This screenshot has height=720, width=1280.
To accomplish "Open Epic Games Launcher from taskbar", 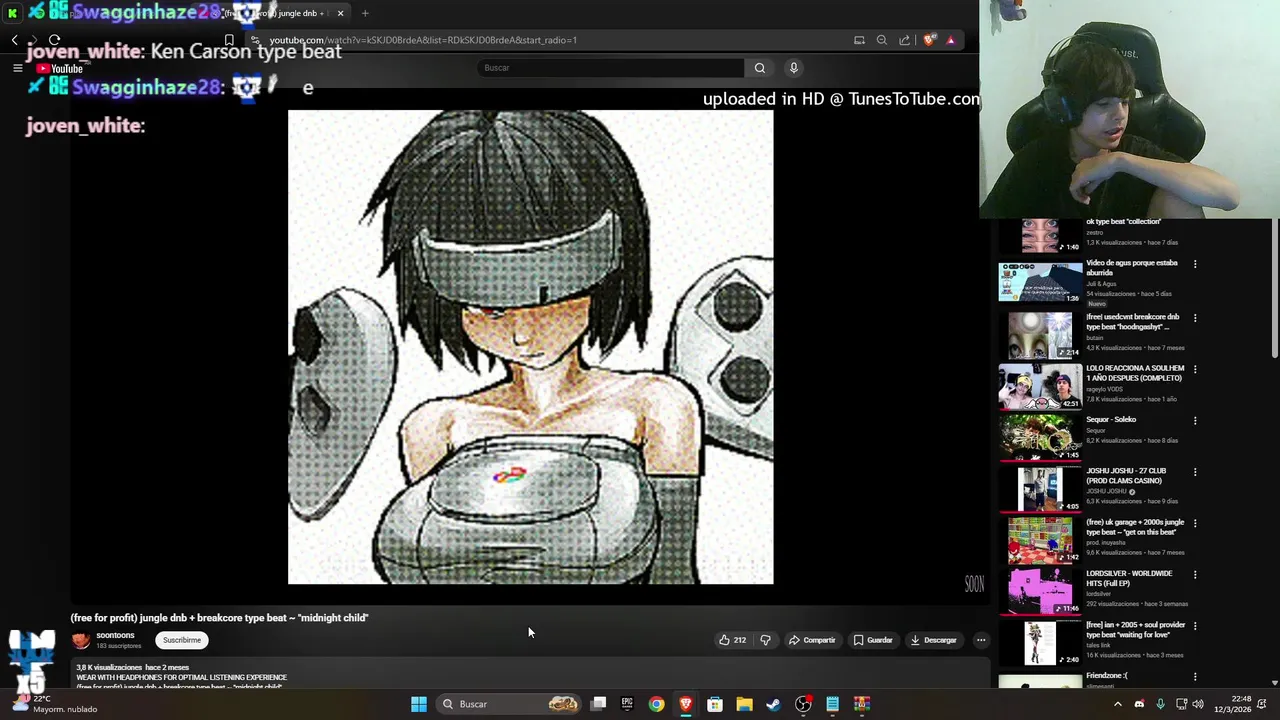I will pos(627,704).
